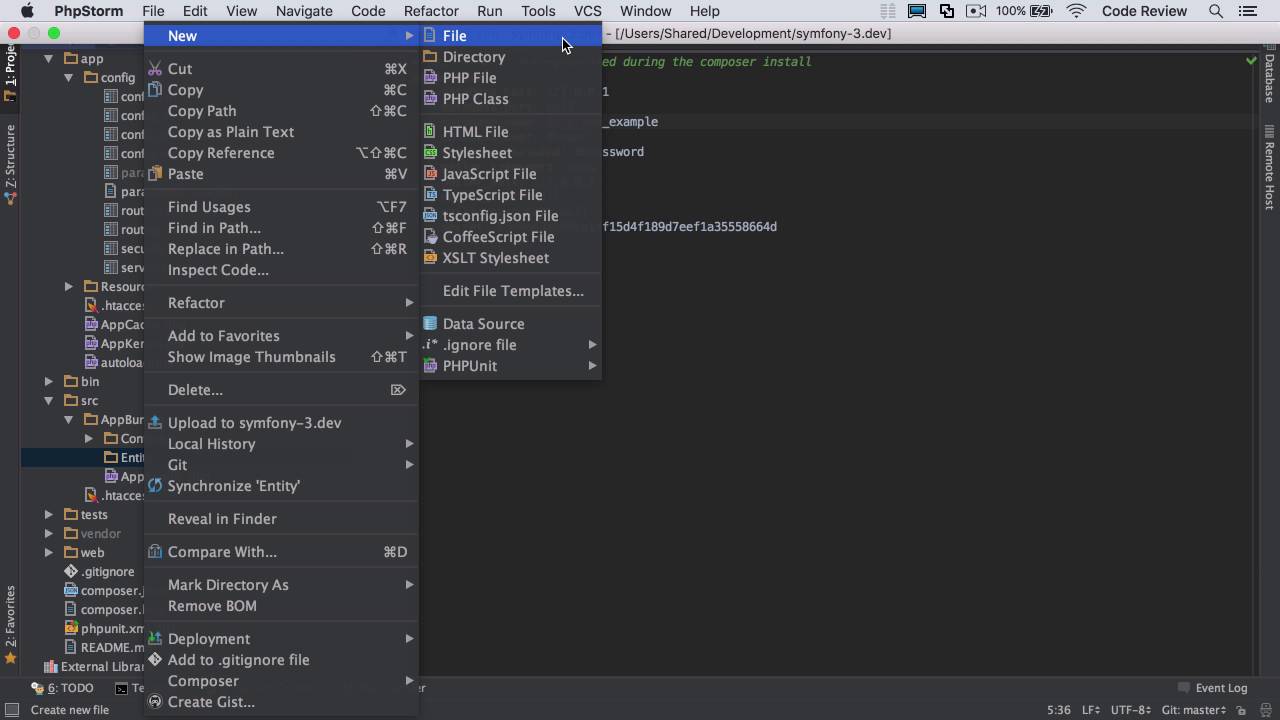Click the tool windows toggle icon in status bar
1280x720 pixels.
click(x=11, y=710)
